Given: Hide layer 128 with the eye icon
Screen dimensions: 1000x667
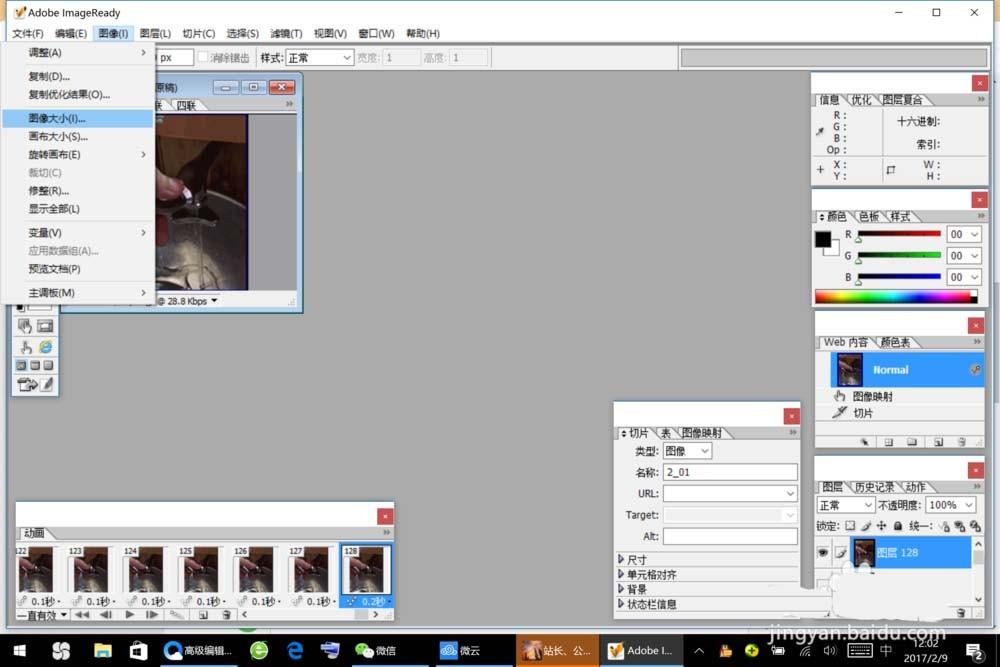Looking at the screenshot, I should coord(824,552).
